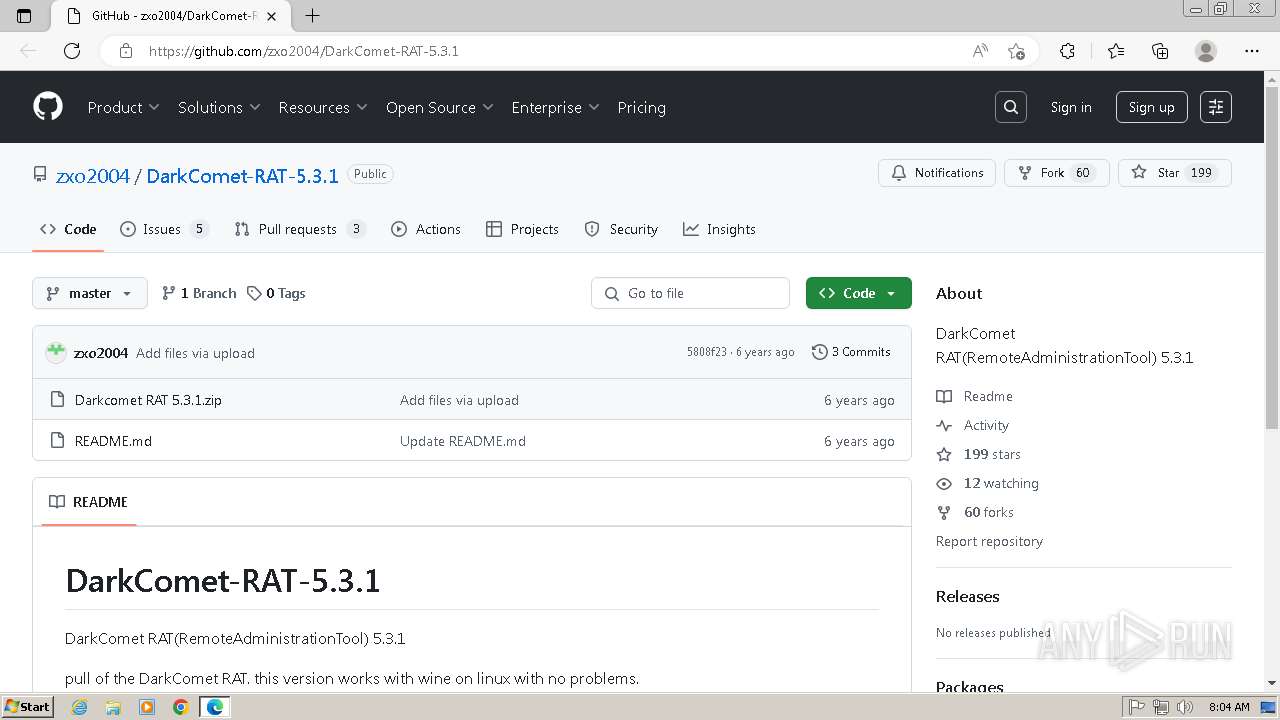Open README.md file
1280x720 pixels.
(113, 441)
